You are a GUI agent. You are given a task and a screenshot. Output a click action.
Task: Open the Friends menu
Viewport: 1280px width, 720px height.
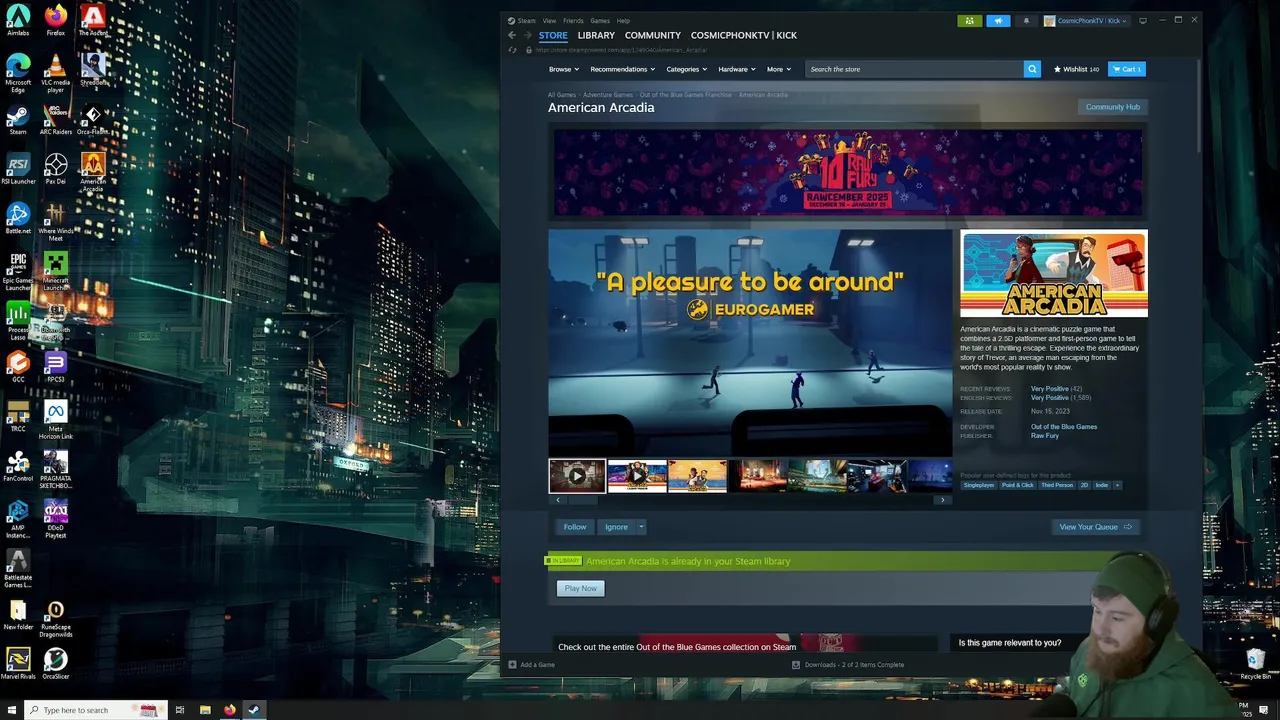[573, 20]
